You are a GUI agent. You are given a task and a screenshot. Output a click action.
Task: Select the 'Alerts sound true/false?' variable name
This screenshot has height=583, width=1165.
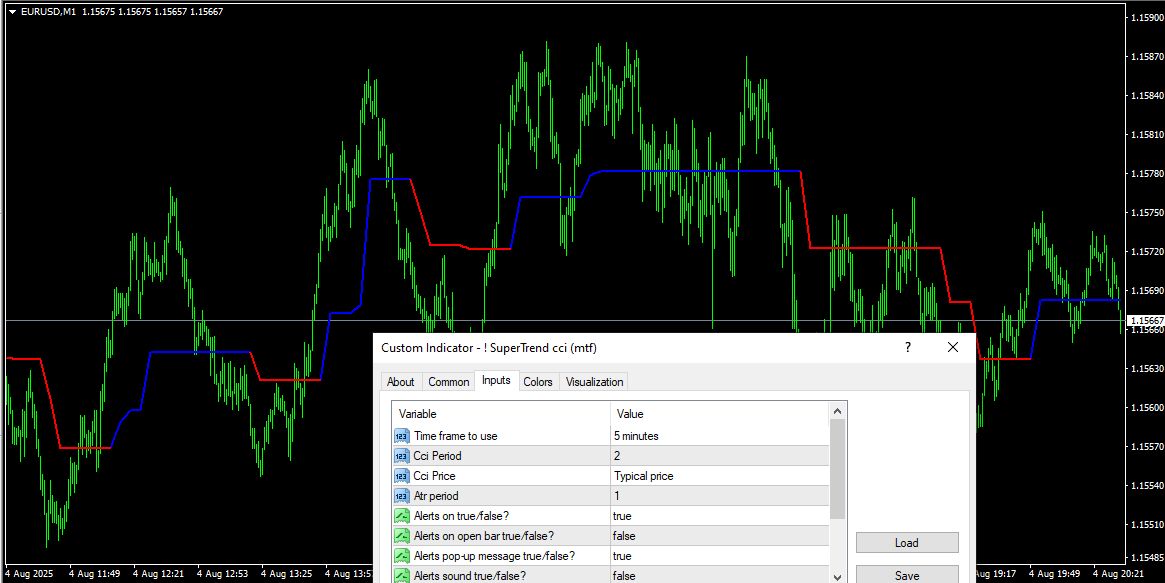point(470,576)
